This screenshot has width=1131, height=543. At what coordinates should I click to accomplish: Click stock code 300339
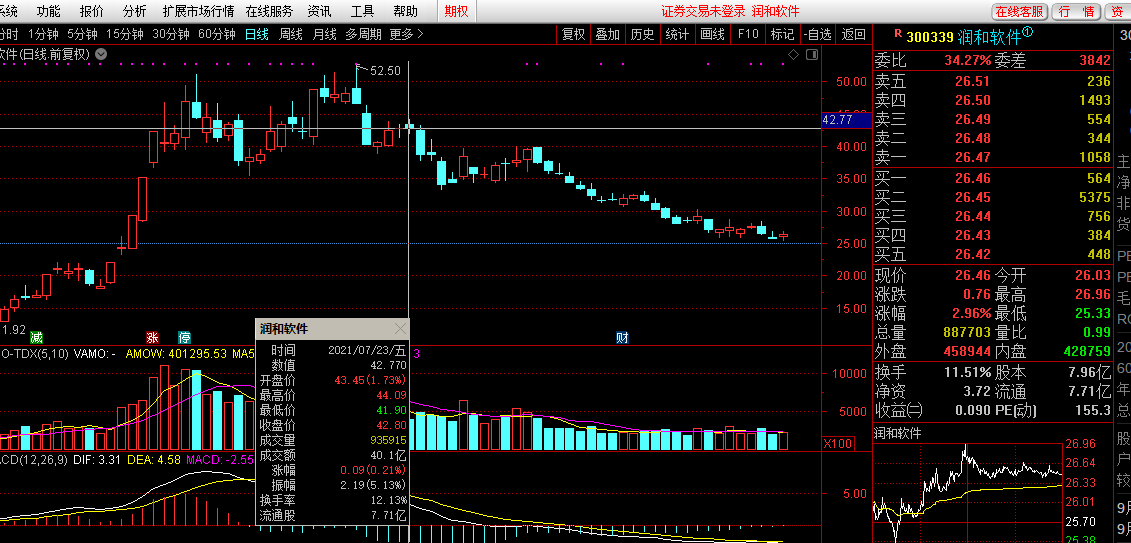(x=930, y=36)
